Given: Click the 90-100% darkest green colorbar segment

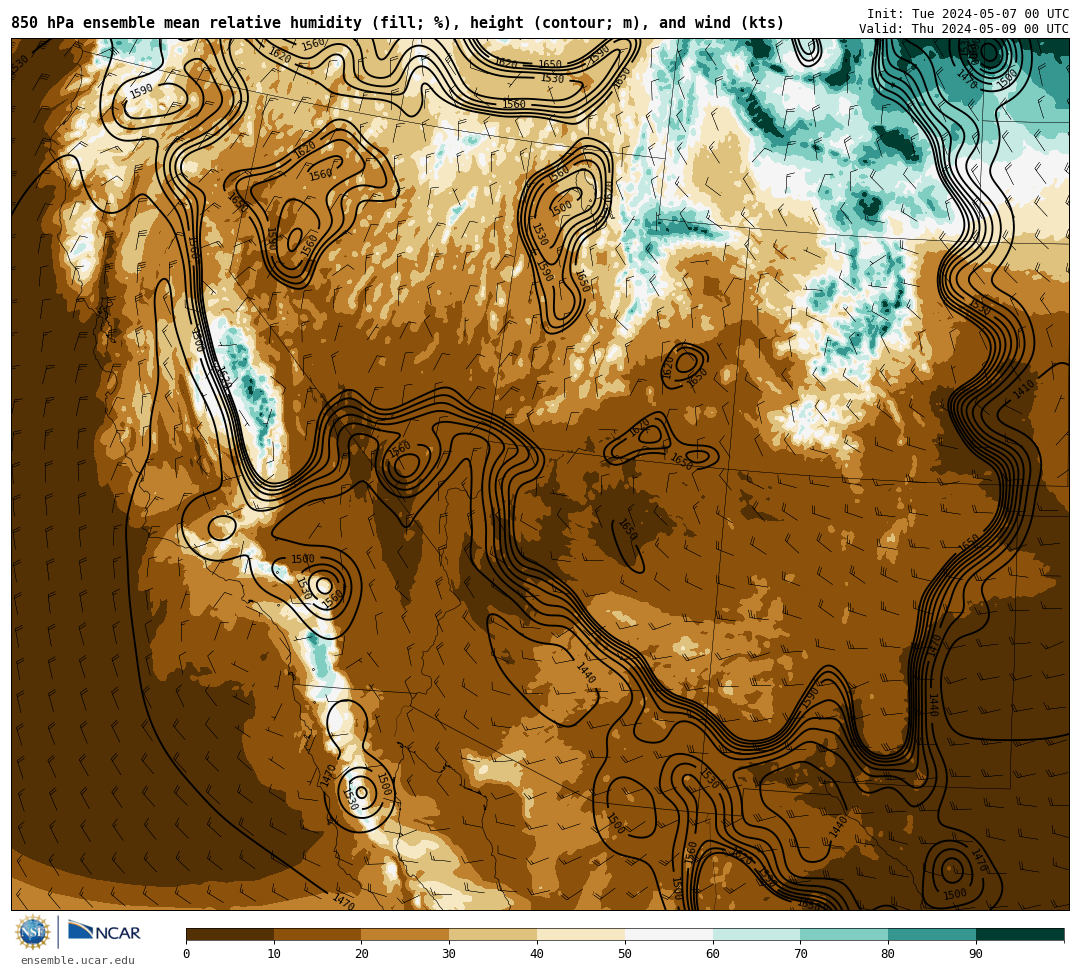Looking at the screenshot, I should [1020, 934].
